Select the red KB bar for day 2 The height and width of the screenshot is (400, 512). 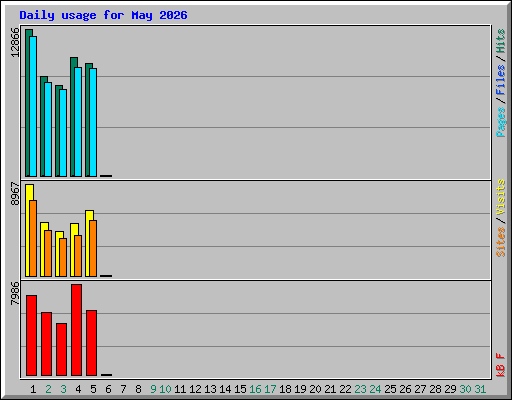click(x=46, y=344)
